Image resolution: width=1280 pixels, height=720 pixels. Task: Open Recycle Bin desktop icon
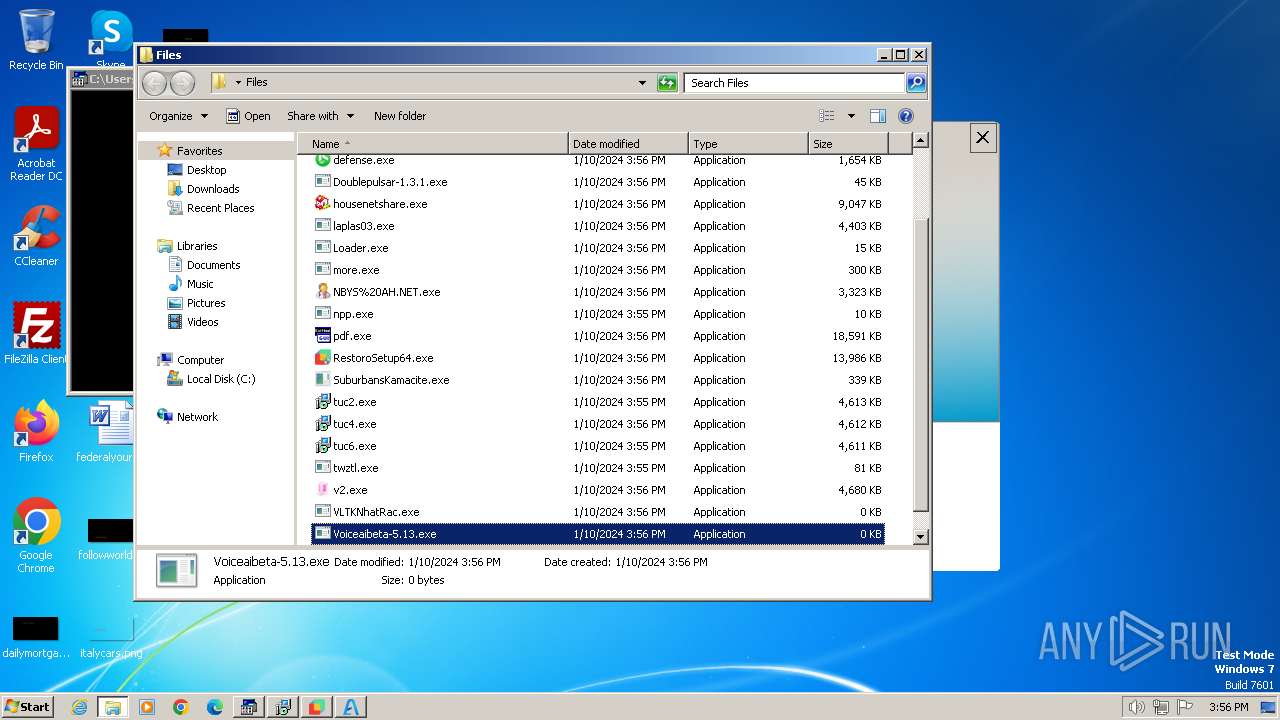click(x=36, y=40)
